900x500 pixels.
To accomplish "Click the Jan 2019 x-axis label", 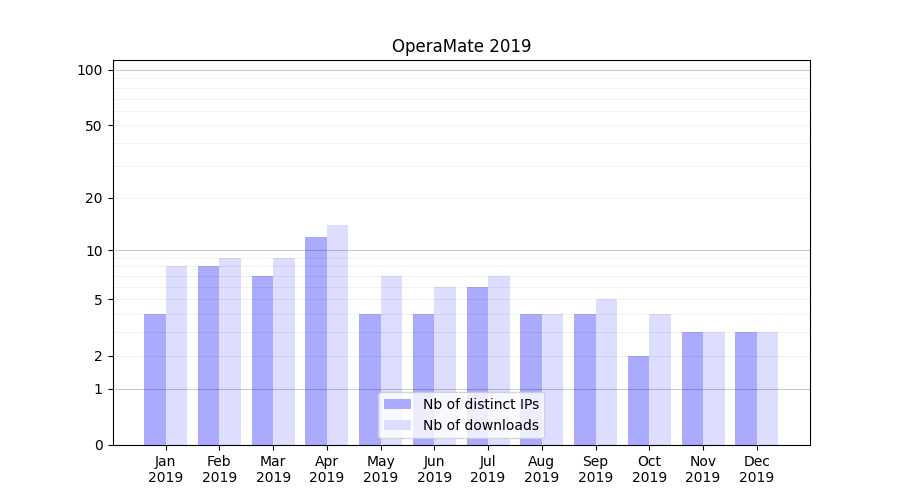I will click(166, 469).
